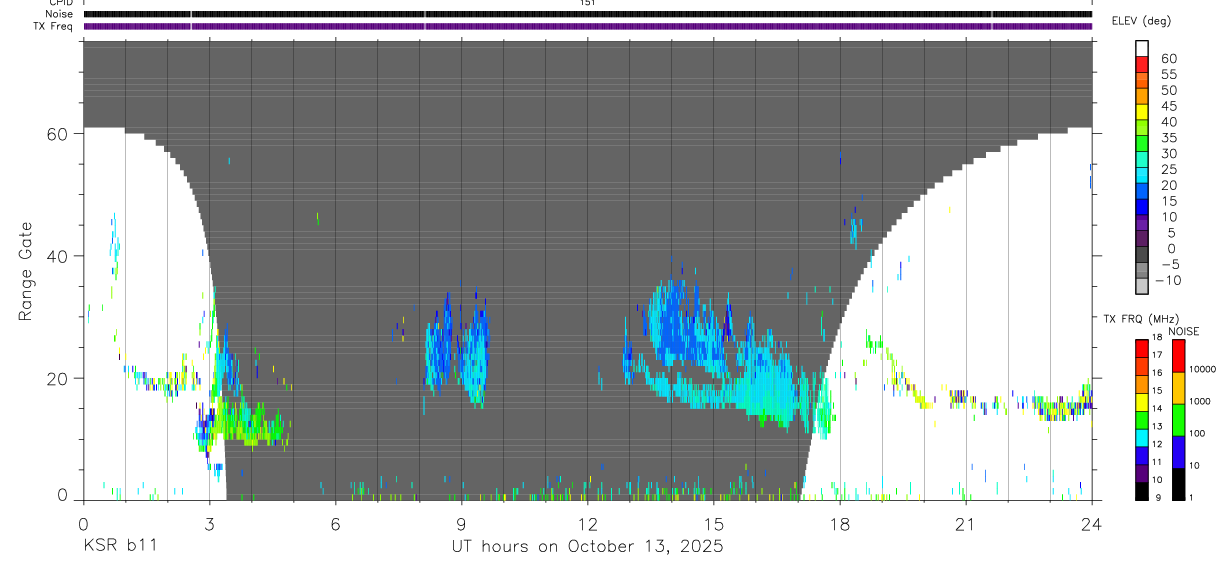
Task: Click the 'TX FRQ (MHz)' legend title
Action: point(1141,318)
